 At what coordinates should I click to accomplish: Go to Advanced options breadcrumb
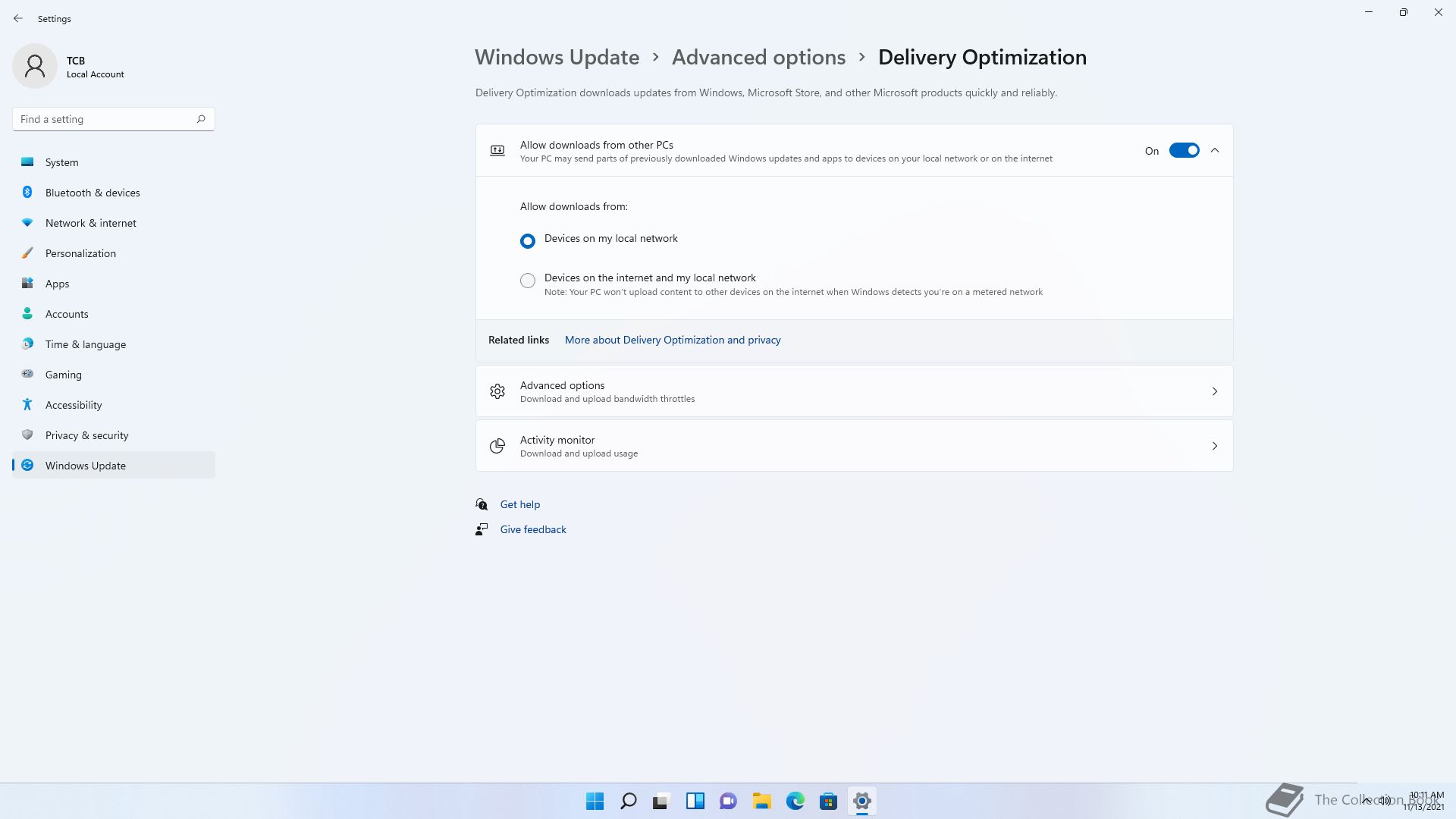(758, 57)
